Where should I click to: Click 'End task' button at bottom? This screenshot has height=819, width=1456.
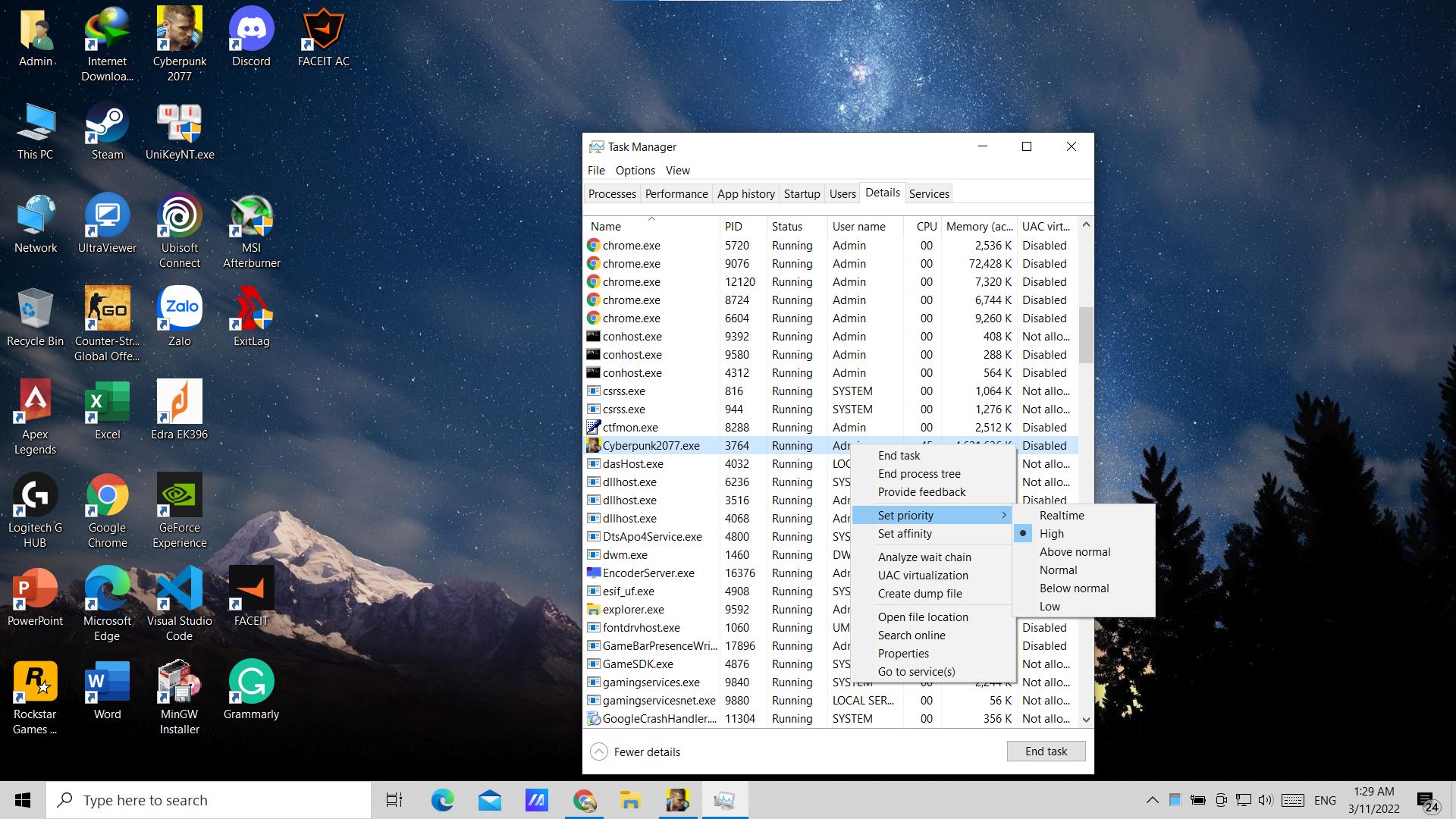tap(1046, 751)
